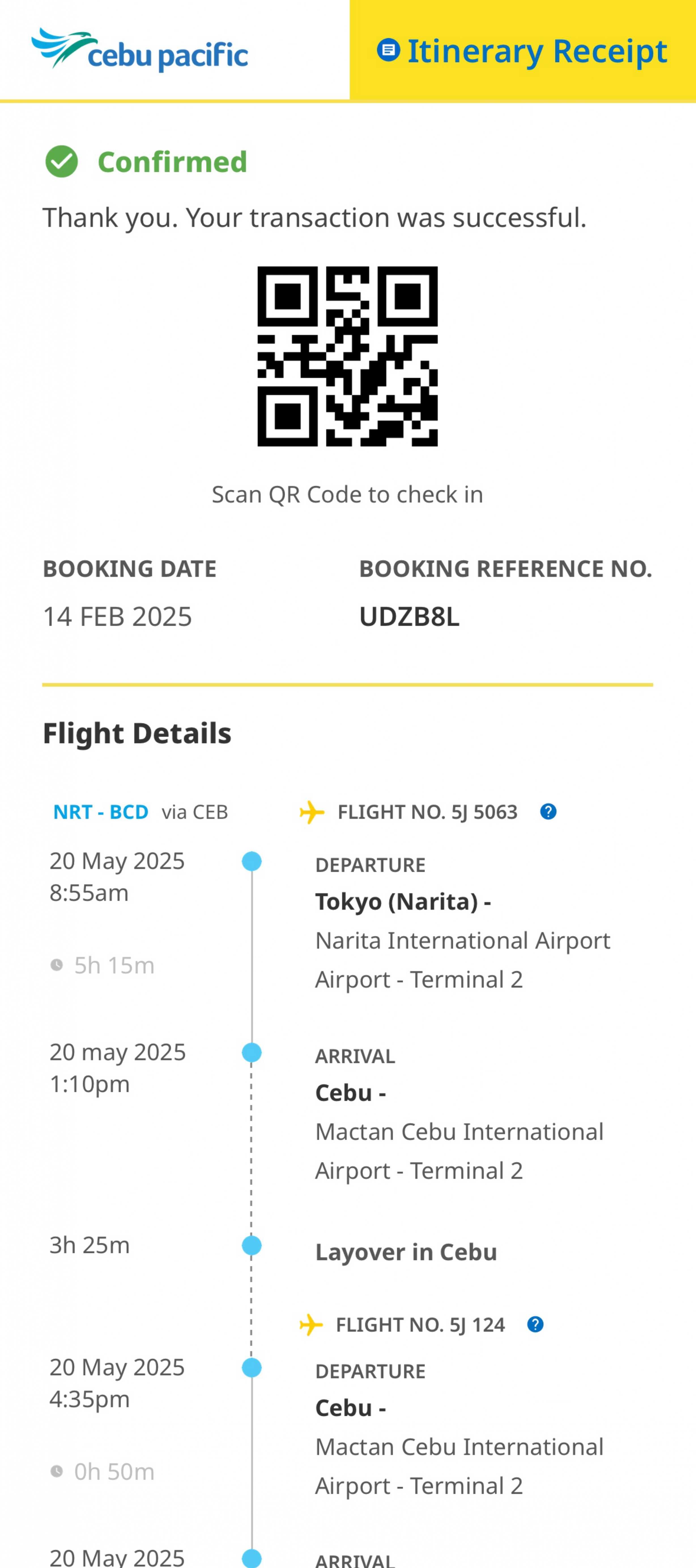Image resolution: width=696 pixels, height=1568 pixels.
Task: Click the green Confirmed checkmark icon
Action: [x=61, y=162]
